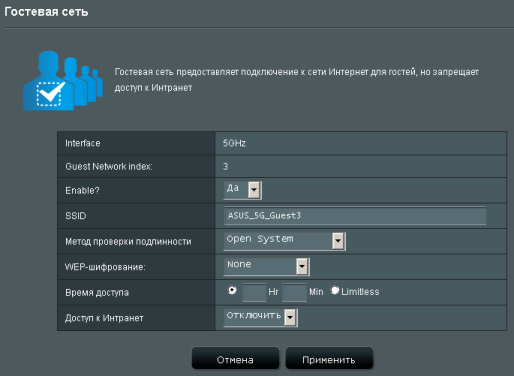Click the Hr hours input field
The width and height of the screenshot is (514, 376).
[x=254, y=292]
